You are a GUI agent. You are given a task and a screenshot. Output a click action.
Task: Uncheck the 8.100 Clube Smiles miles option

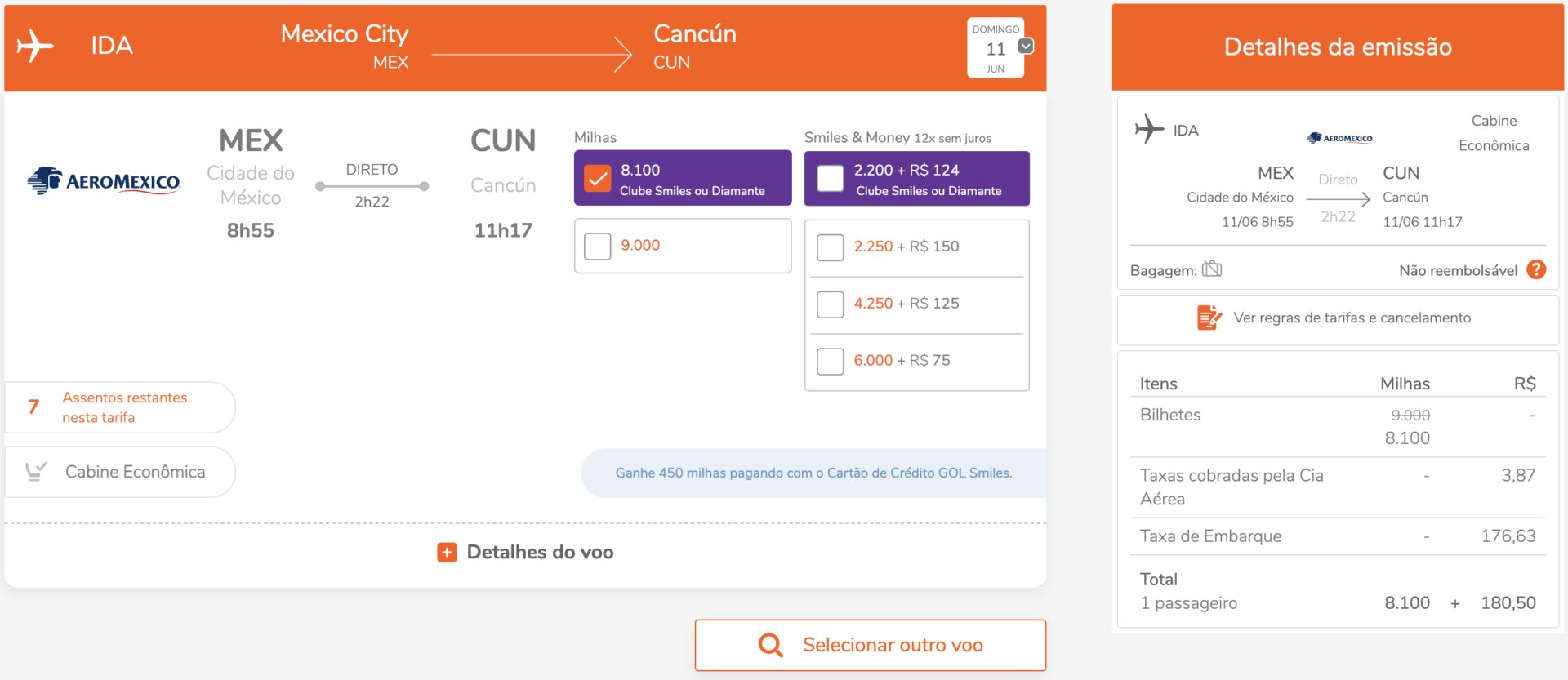(598, 178)
